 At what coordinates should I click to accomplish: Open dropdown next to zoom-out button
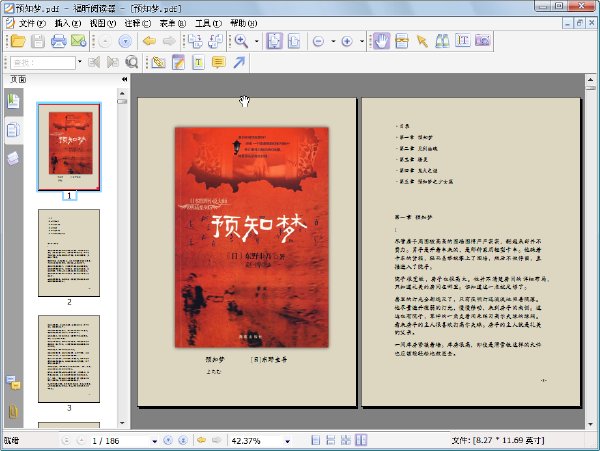pyautogui.click(x=333, y=41)
